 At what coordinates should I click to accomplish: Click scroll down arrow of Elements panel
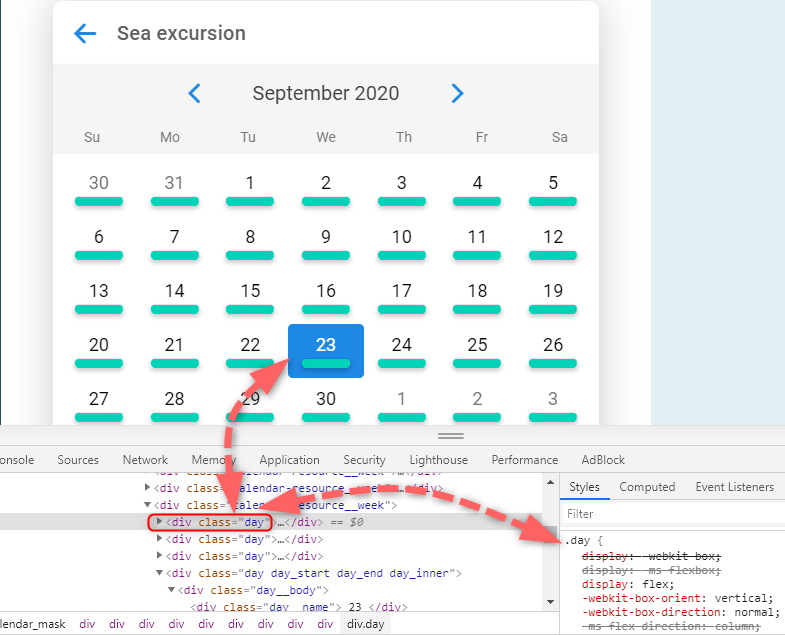(550, 602)
